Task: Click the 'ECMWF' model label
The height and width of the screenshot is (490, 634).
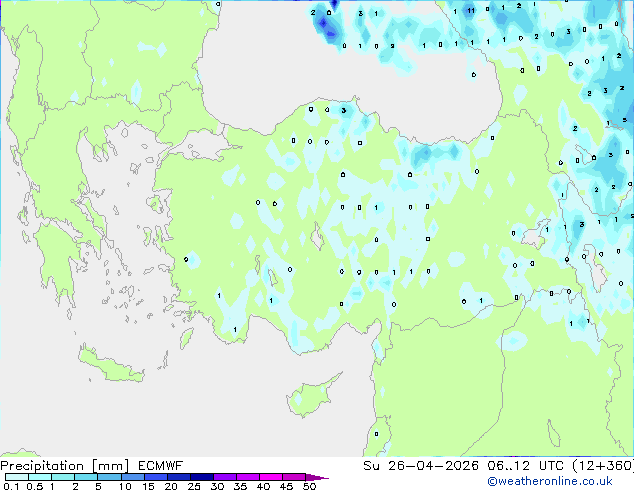Action: [161, 466]
